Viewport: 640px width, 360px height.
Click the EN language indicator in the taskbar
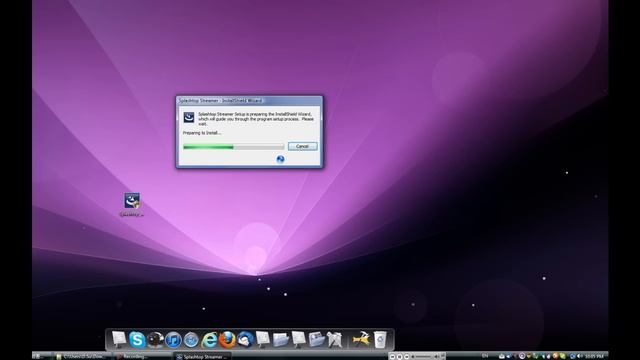pos(485,356)
